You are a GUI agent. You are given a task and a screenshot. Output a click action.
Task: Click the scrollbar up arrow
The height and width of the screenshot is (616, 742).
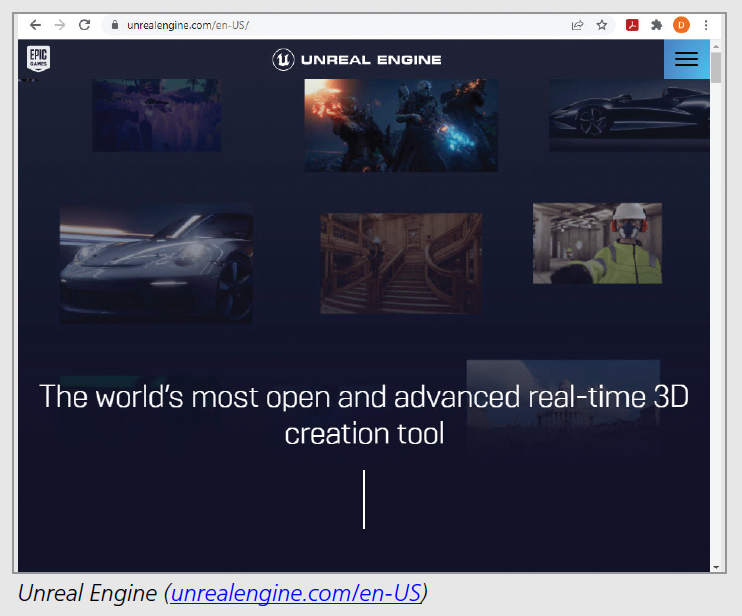(x=716, y=46)
